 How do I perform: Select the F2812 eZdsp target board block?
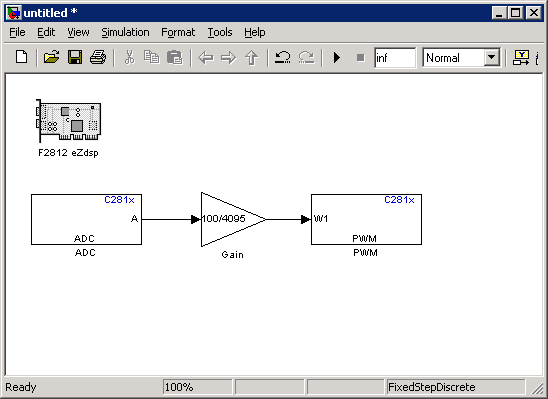(68, 121)
